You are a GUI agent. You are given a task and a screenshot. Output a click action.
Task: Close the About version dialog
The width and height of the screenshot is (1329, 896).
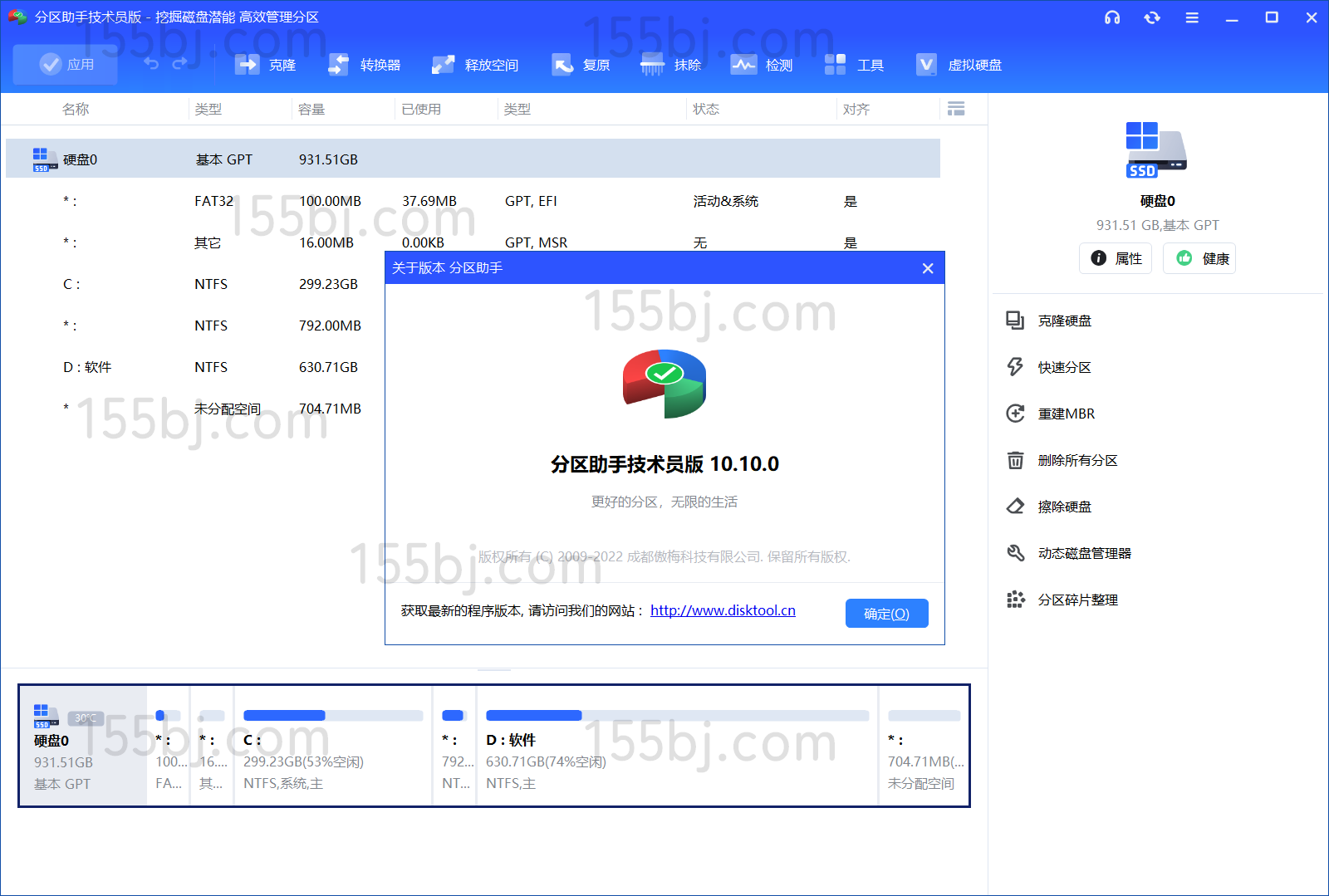pyautogui.click(x=928, y=268)
